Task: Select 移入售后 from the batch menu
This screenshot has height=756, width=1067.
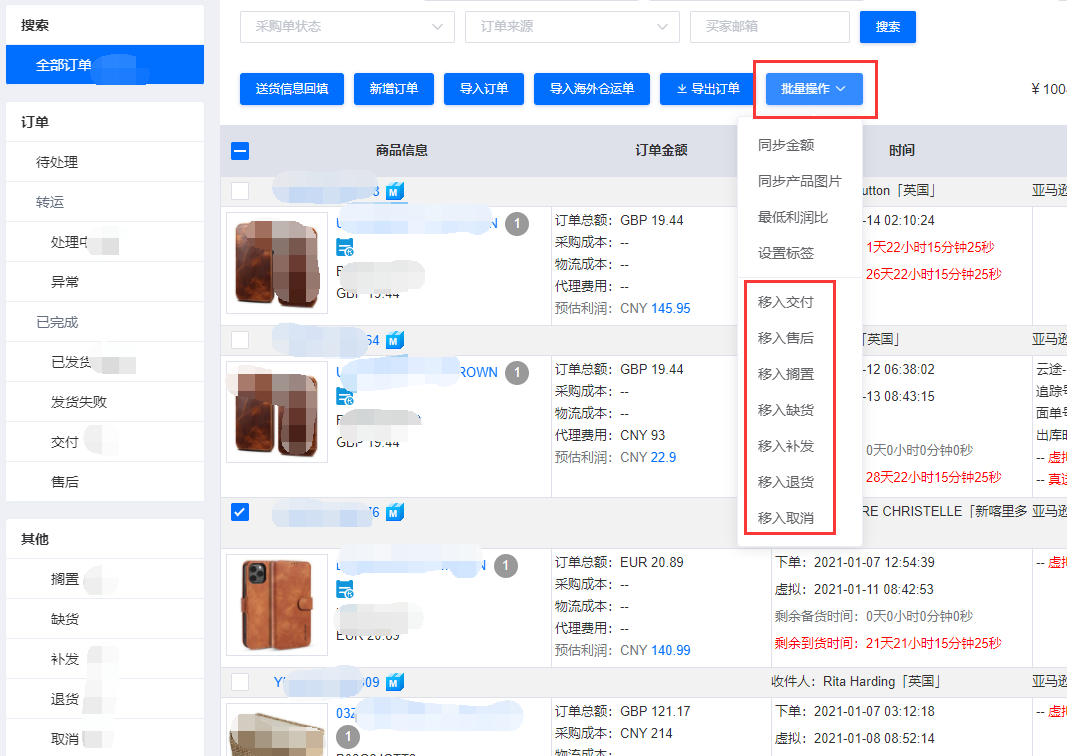Action: (x=785, y=338)
